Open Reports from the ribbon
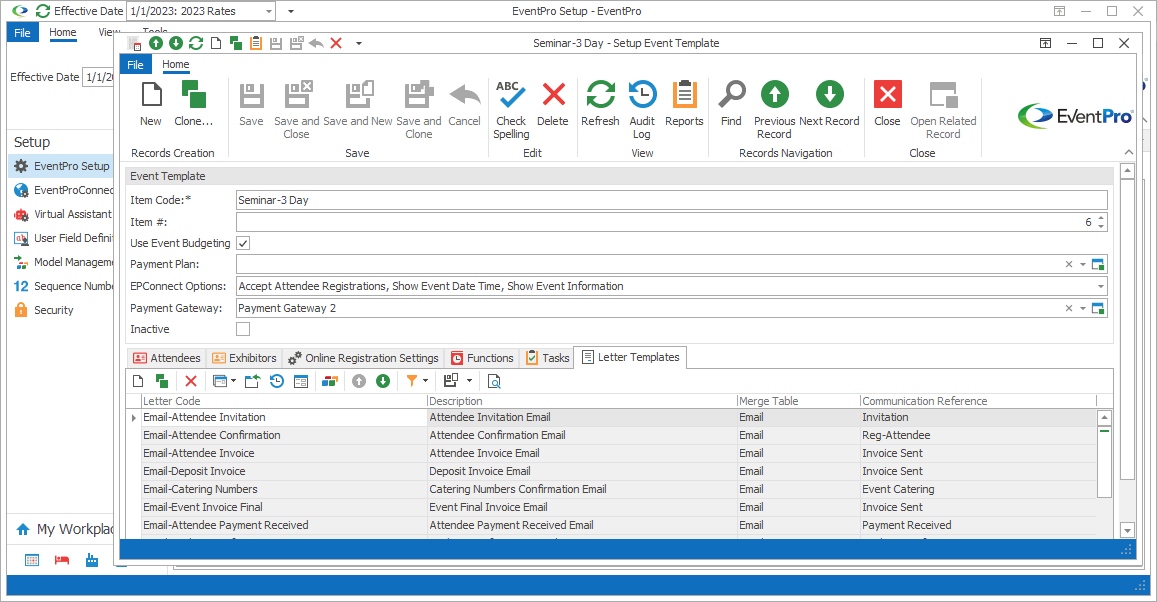 coord(684,104)
